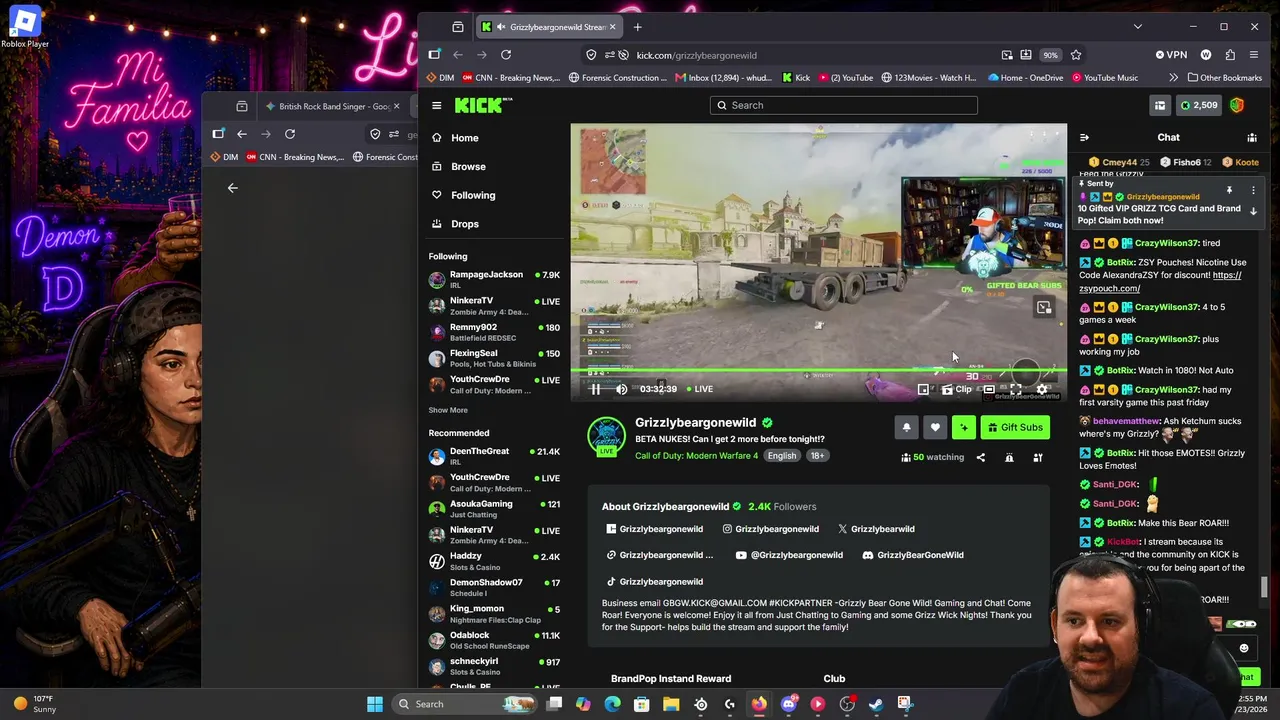Open the stream player settings gear
Image resolution: width=1280 pixels, height=720 pixels.
point(1042,389)
